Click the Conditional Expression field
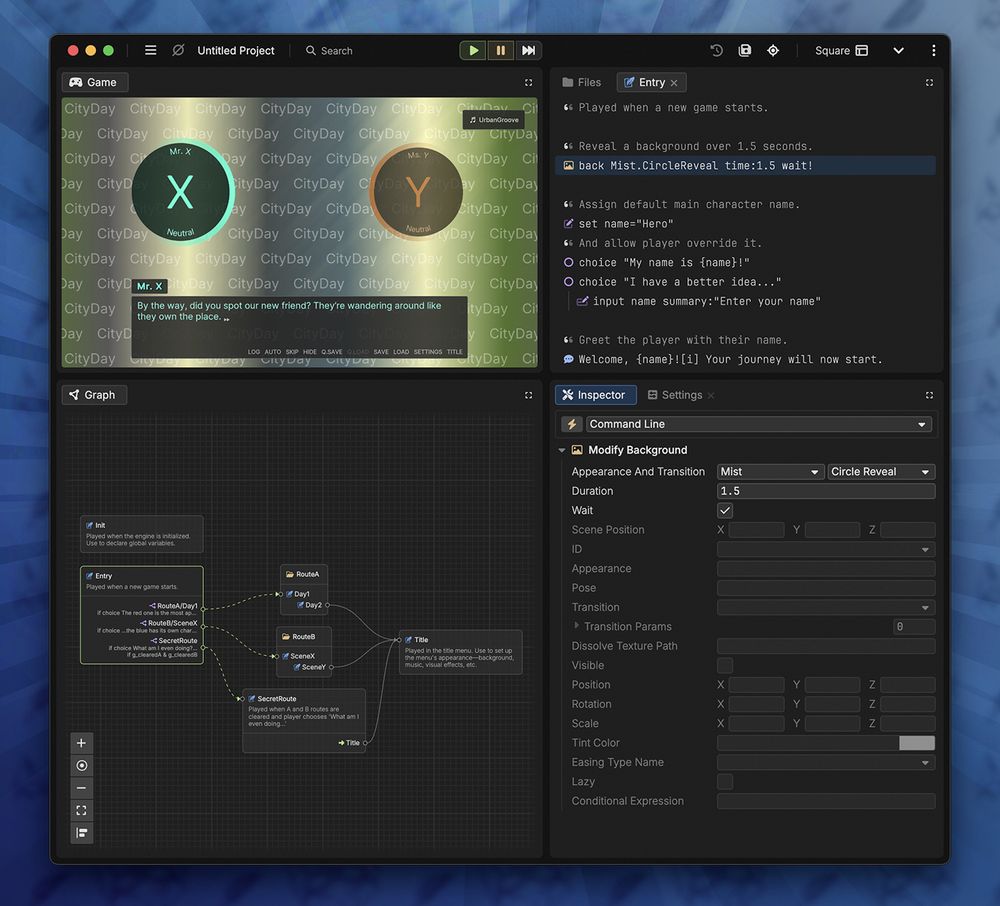This screenshot has width=1000, height=906. click(x=826, y=801)
